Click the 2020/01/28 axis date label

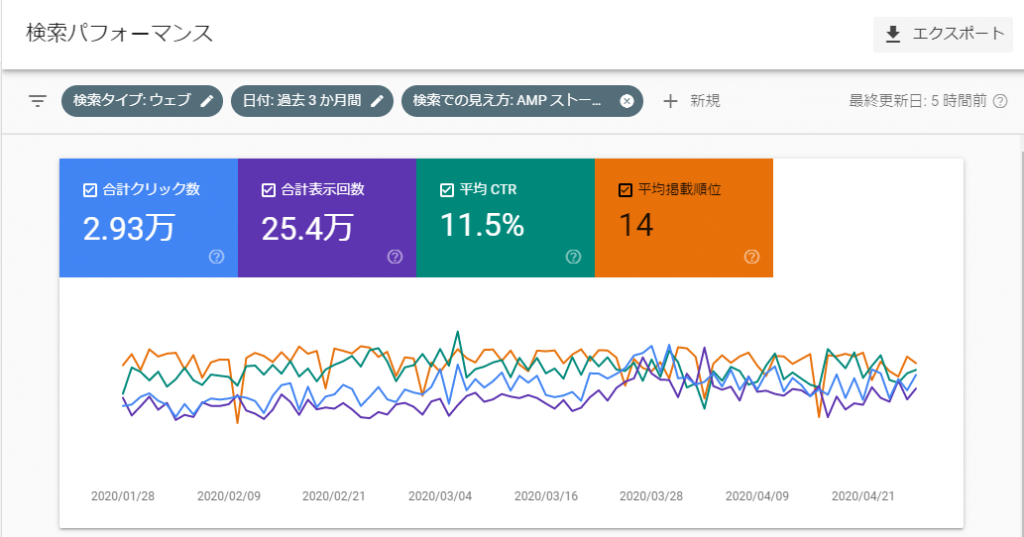(123, 496)
